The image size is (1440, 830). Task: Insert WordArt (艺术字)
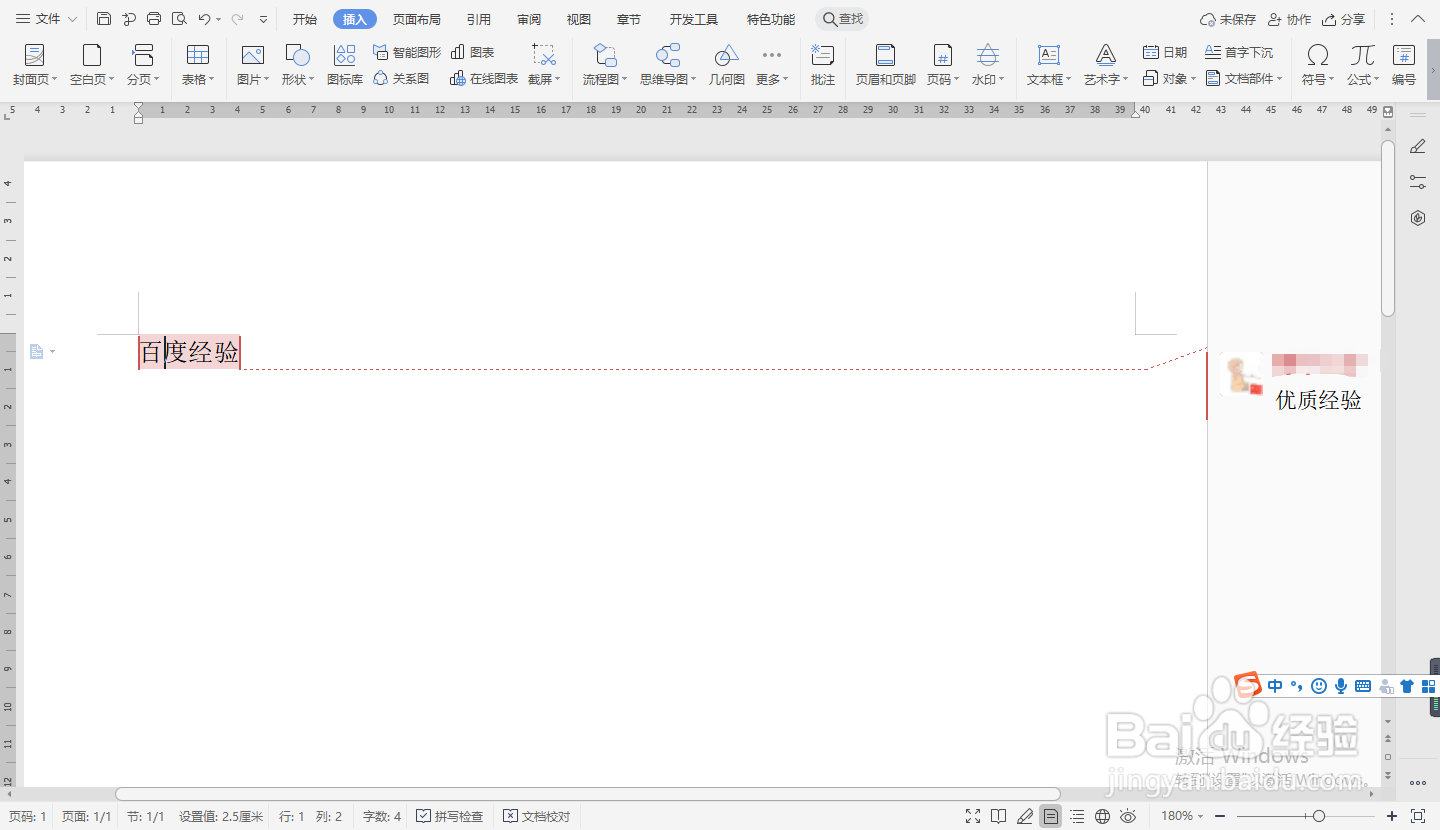[x=1106, y=65]
